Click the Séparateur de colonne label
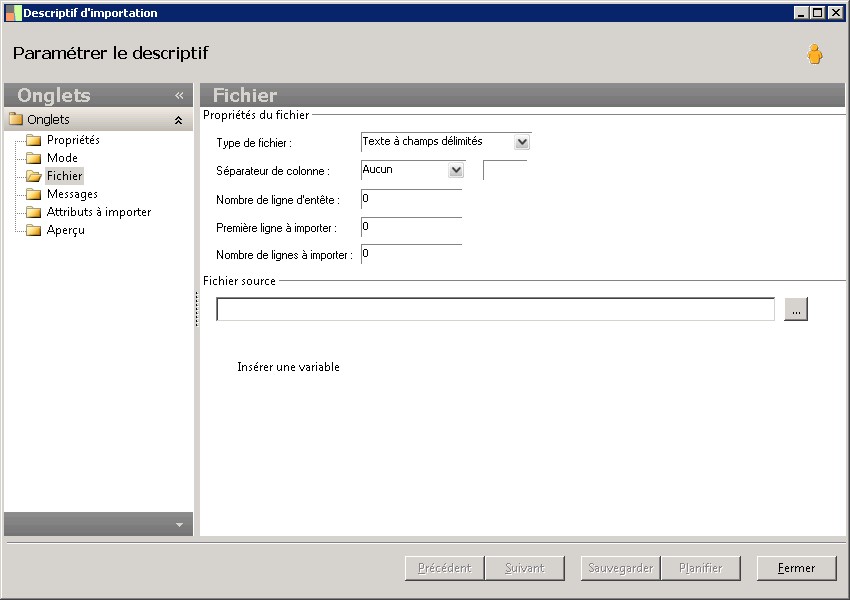The image size is (850, 600). pos(273,171)
